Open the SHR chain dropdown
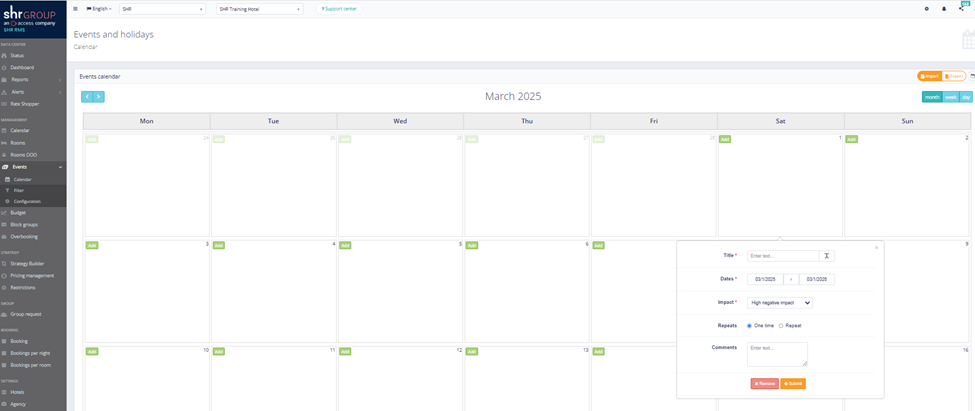This screenshot has width=975, height=411. tap(162, 9)
